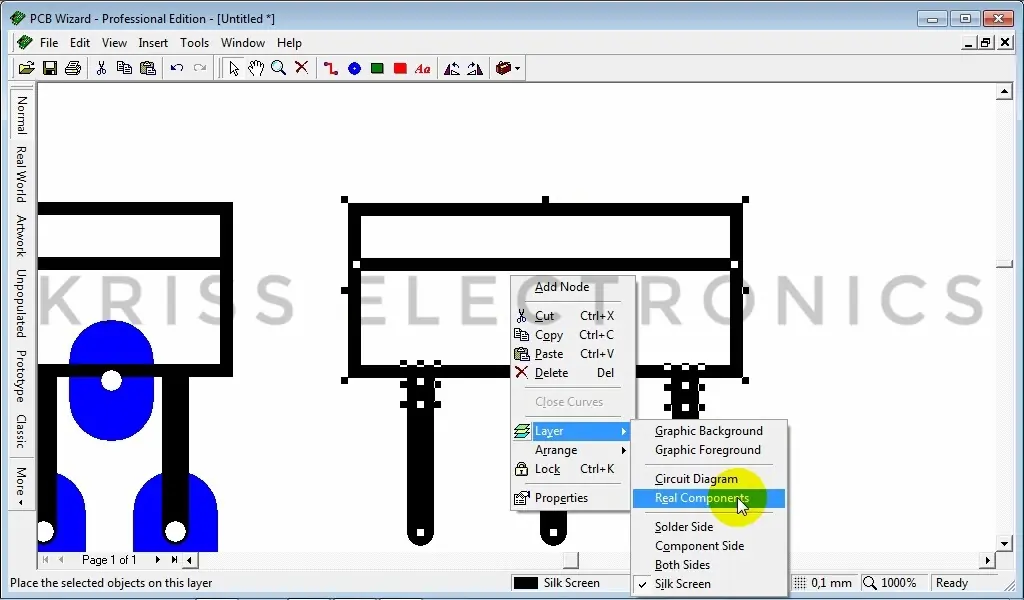Click the rotate right toolbar icon
1024x600 pixels.
[475, 68]
